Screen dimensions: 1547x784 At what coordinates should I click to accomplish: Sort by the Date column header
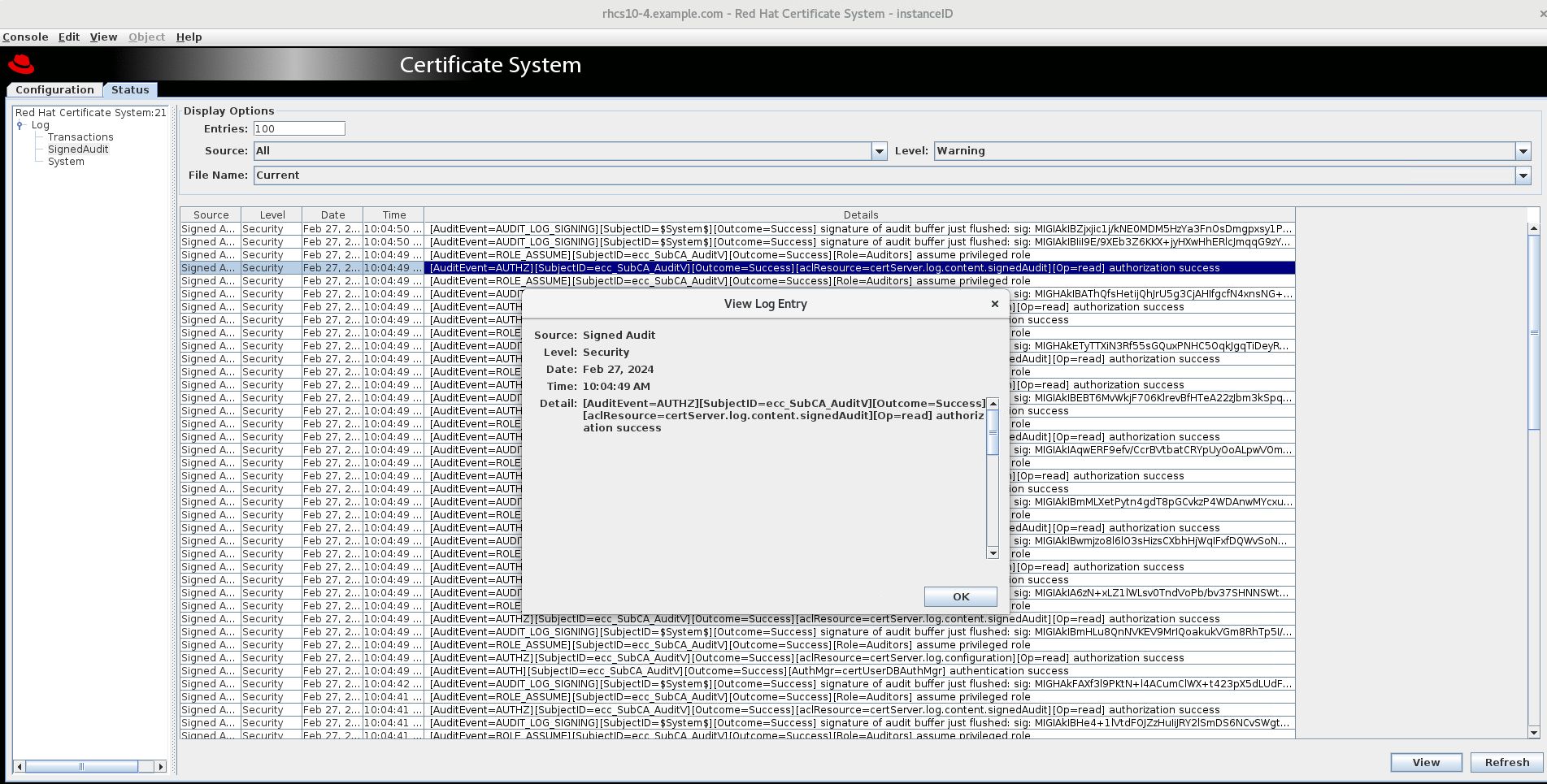[x=332, y=215]
